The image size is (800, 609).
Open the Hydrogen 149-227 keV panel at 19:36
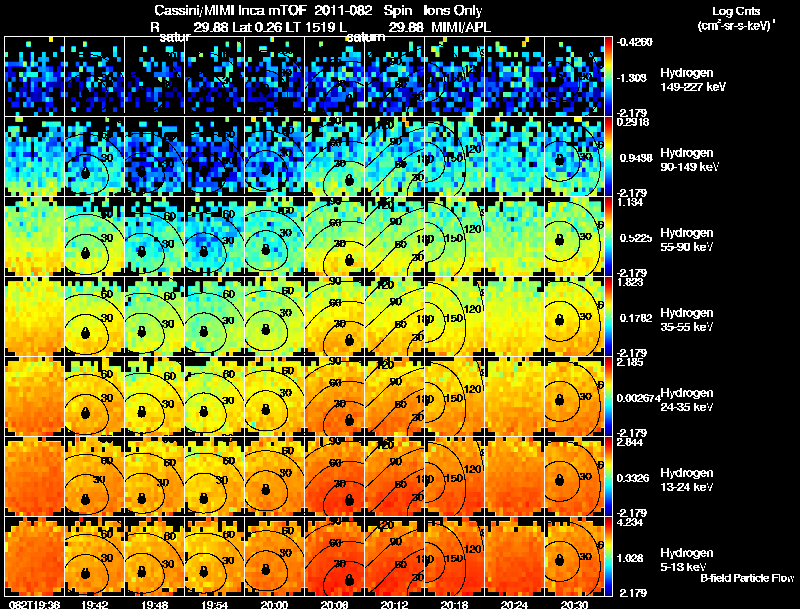click(34, 75)
